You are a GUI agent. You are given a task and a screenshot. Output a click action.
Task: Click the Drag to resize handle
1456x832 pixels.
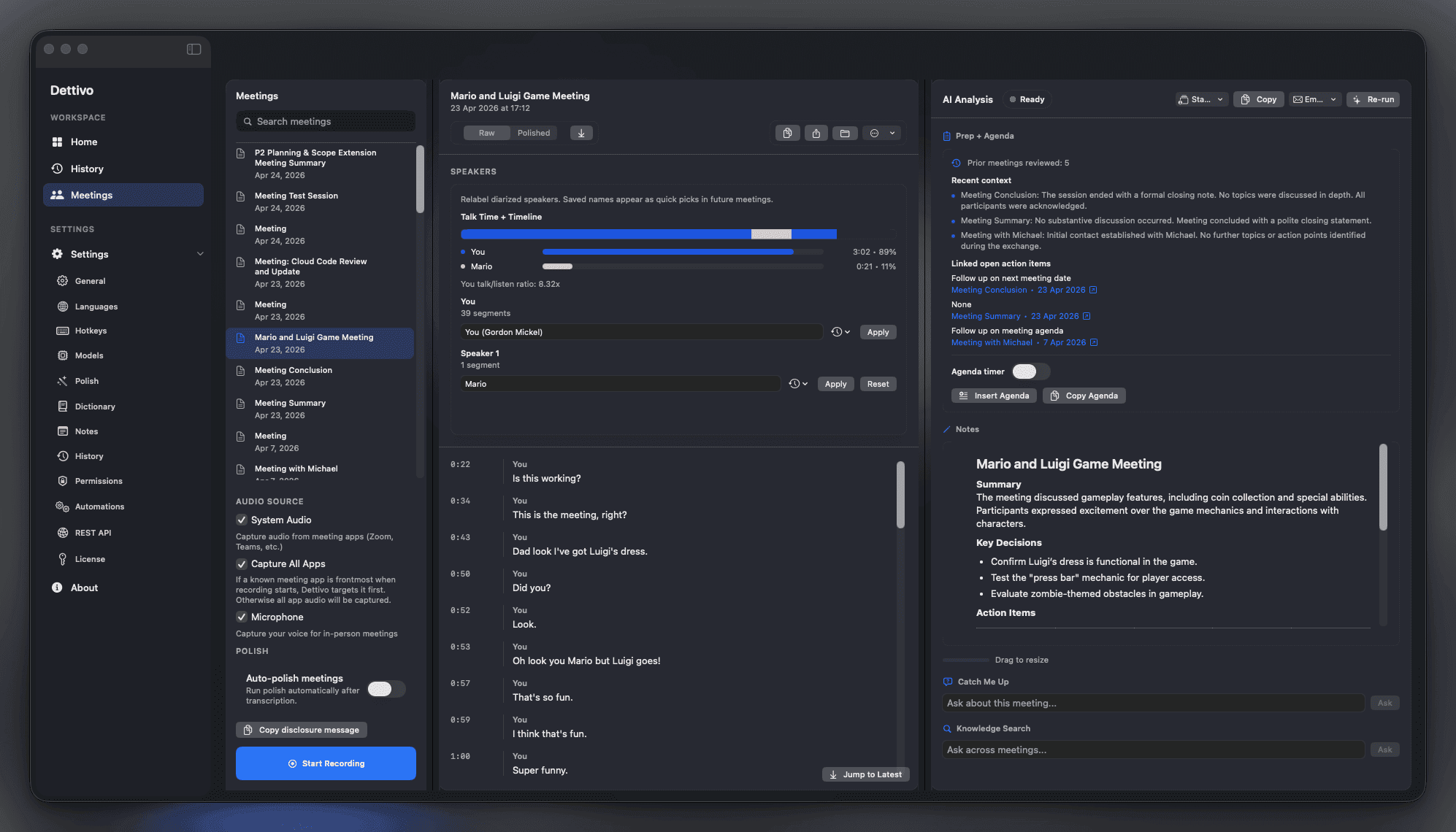(965, 660)
